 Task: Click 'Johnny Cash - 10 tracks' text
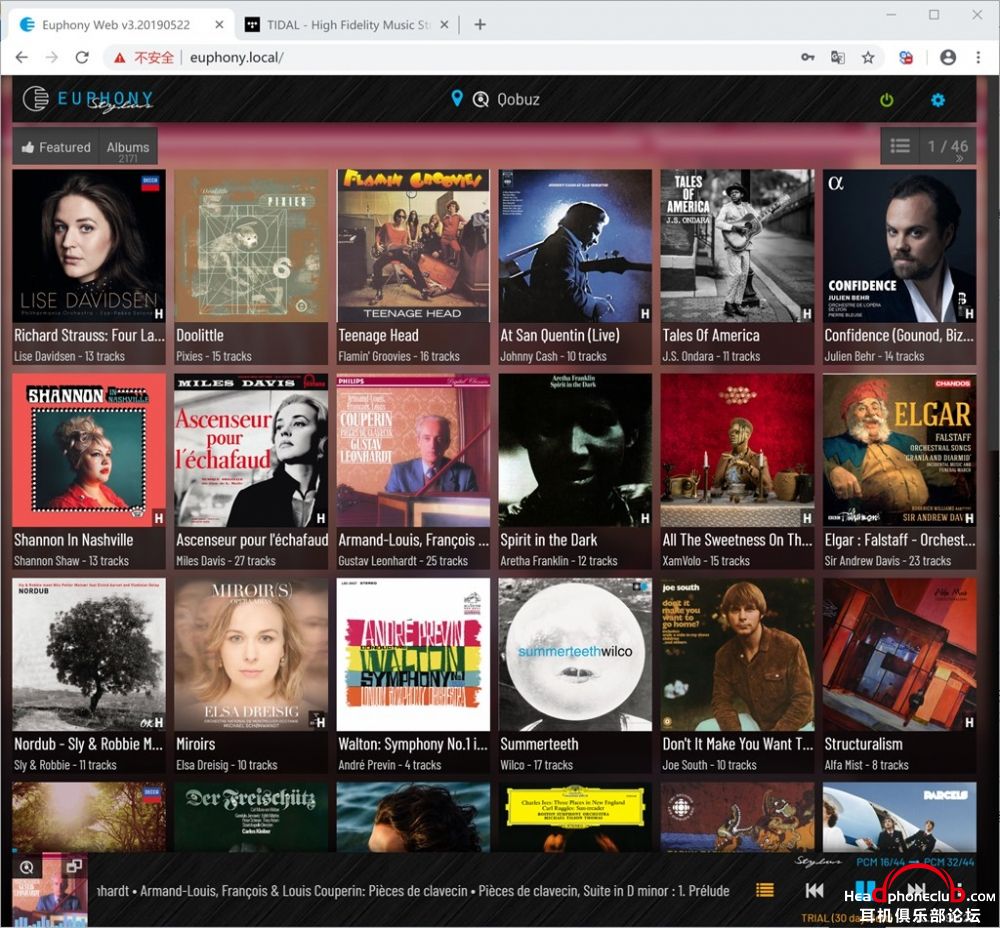(x=553, y=357)
